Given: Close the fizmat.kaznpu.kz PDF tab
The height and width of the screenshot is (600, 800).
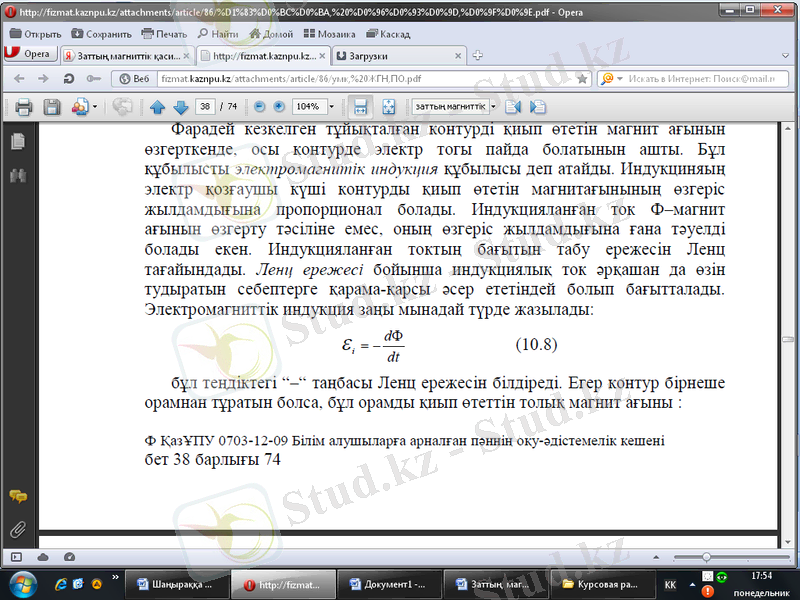Looking at the screenshot, I should tap(322, 56).
